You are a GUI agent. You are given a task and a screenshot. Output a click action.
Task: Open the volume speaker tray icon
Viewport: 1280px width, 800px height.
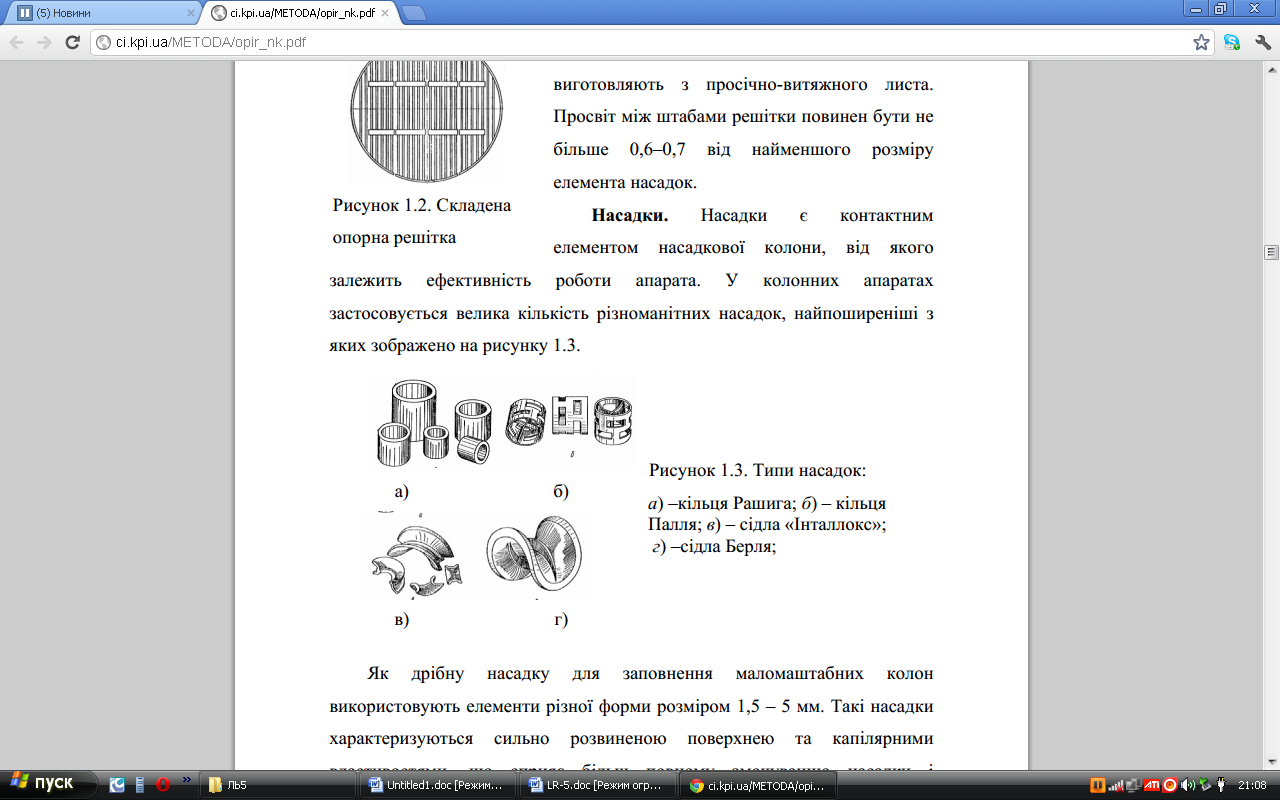[1187, 785]
